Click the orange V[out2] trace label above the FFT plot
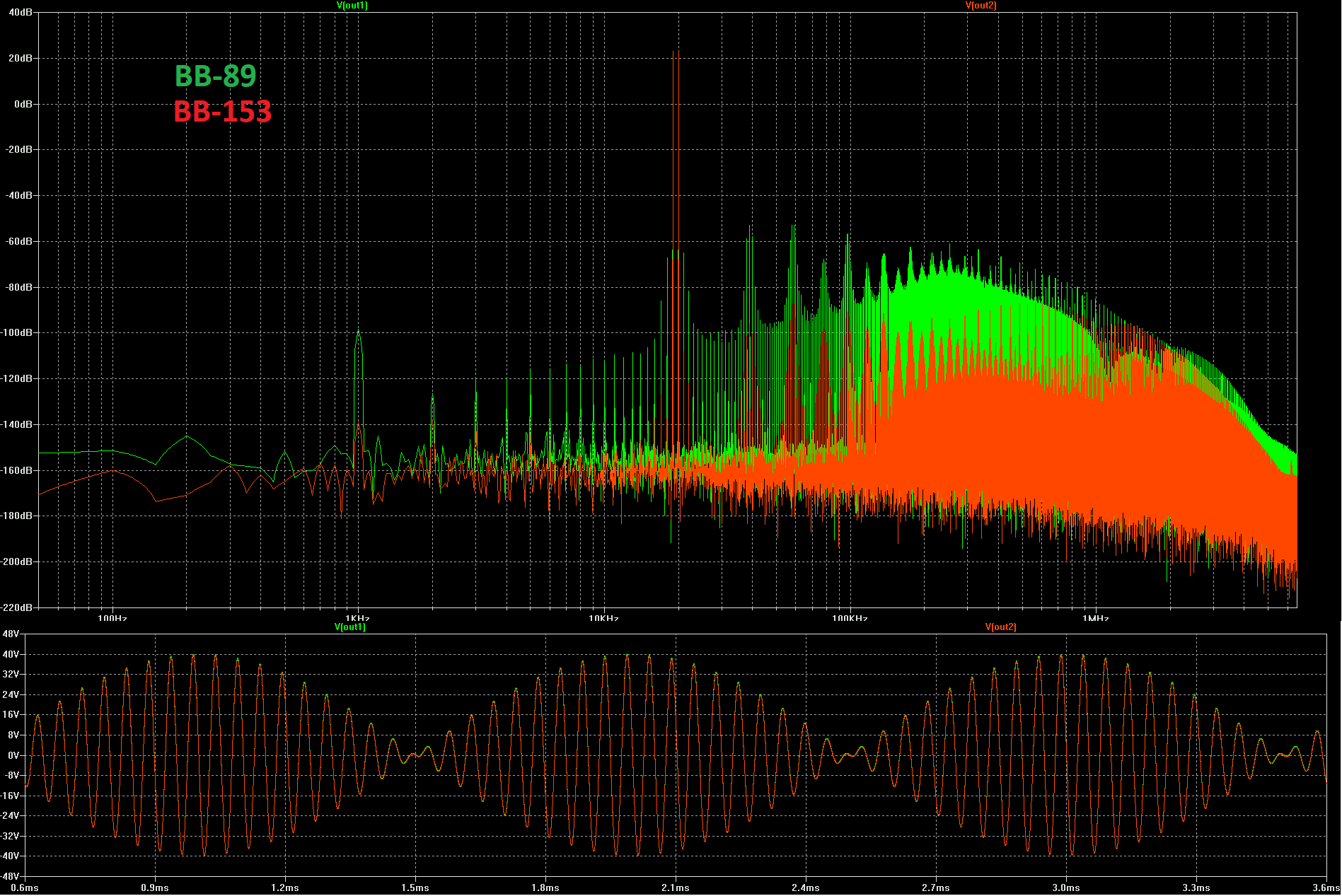Image resolution: width=1342 pixels, height=896 pixels. pos(981,6)
